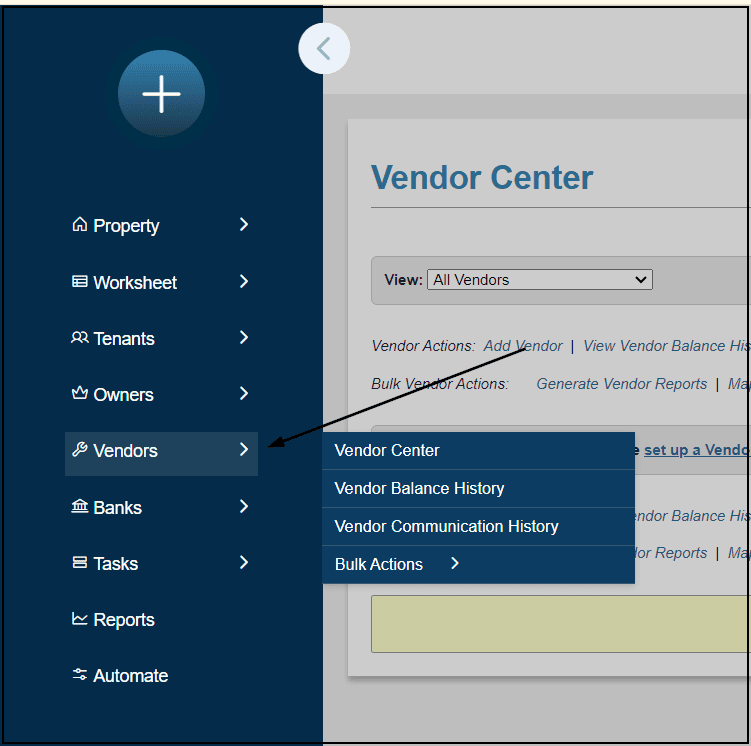Image resolution: width=751 pixels, height=746 pixels.
Task: Choose Vendor Balance History in submenu
Action: 419,488
